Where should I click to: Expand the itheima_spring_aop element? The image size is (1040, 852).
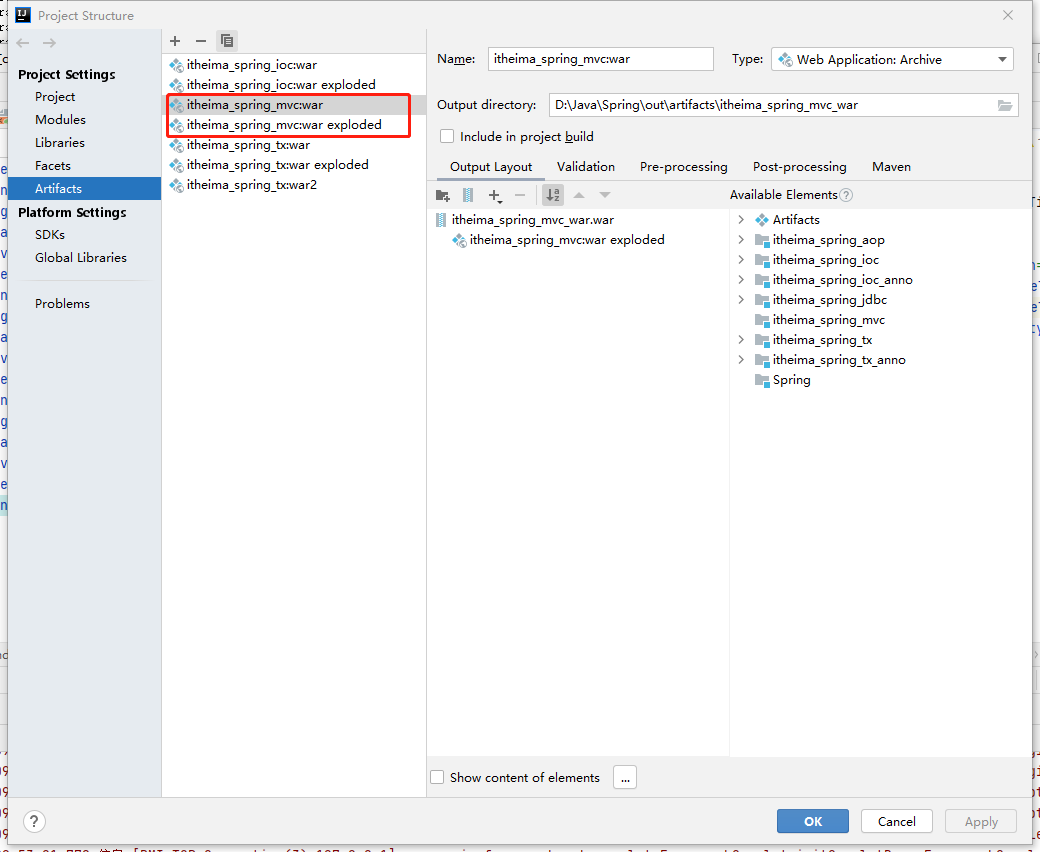[x=740, y=239]
